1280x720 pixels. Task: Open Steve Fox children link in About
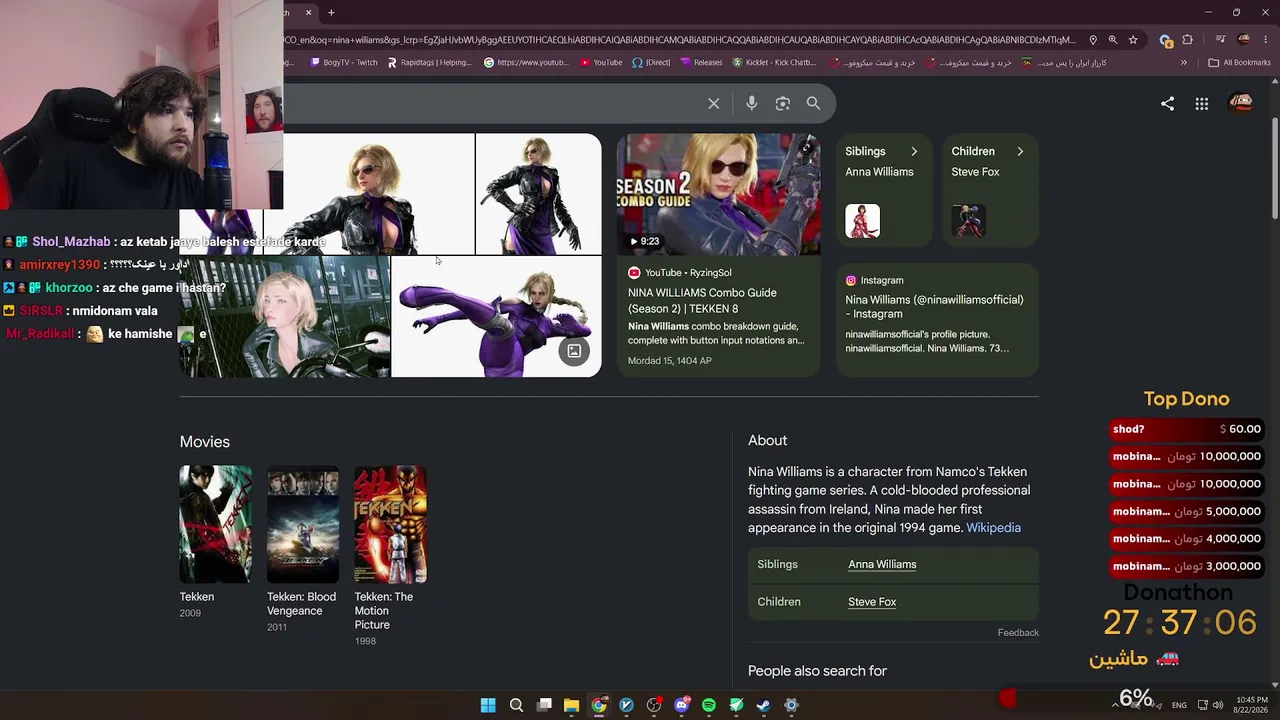pyautogui.click(x=872, y=602)
